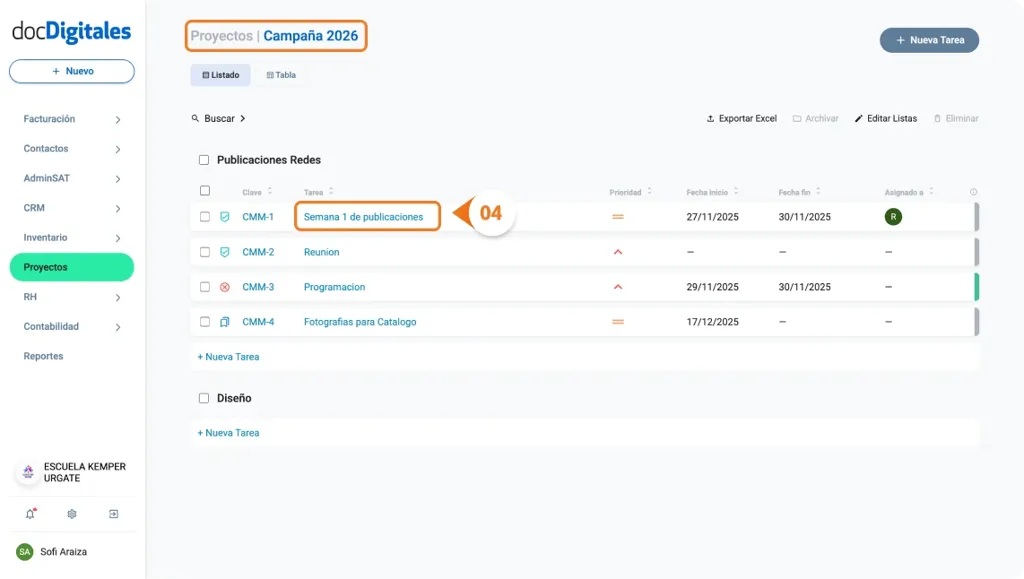Select the Exportar Excel icon

(710, 118)
